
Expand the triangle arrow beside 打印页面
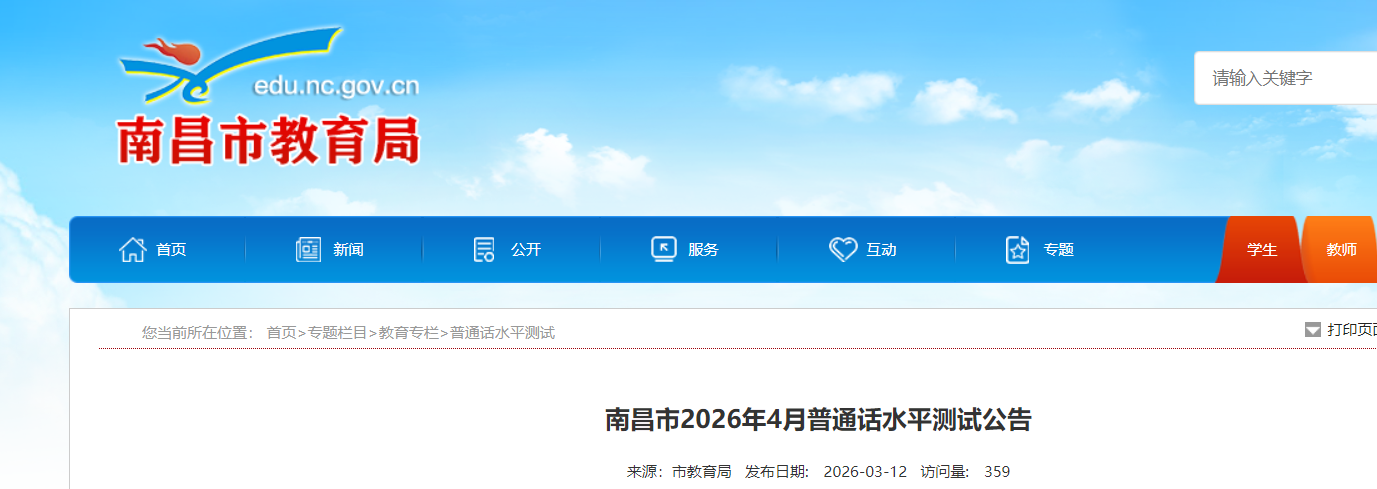[x=1313, y=330]
